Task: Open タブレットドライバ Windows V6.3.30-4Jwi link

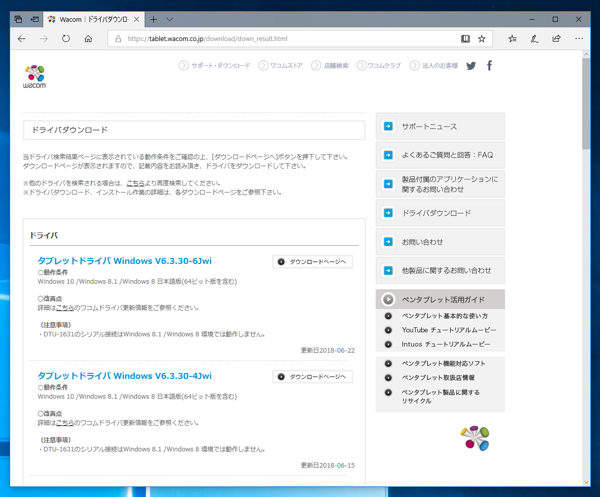Action: [x=124, y=376]
